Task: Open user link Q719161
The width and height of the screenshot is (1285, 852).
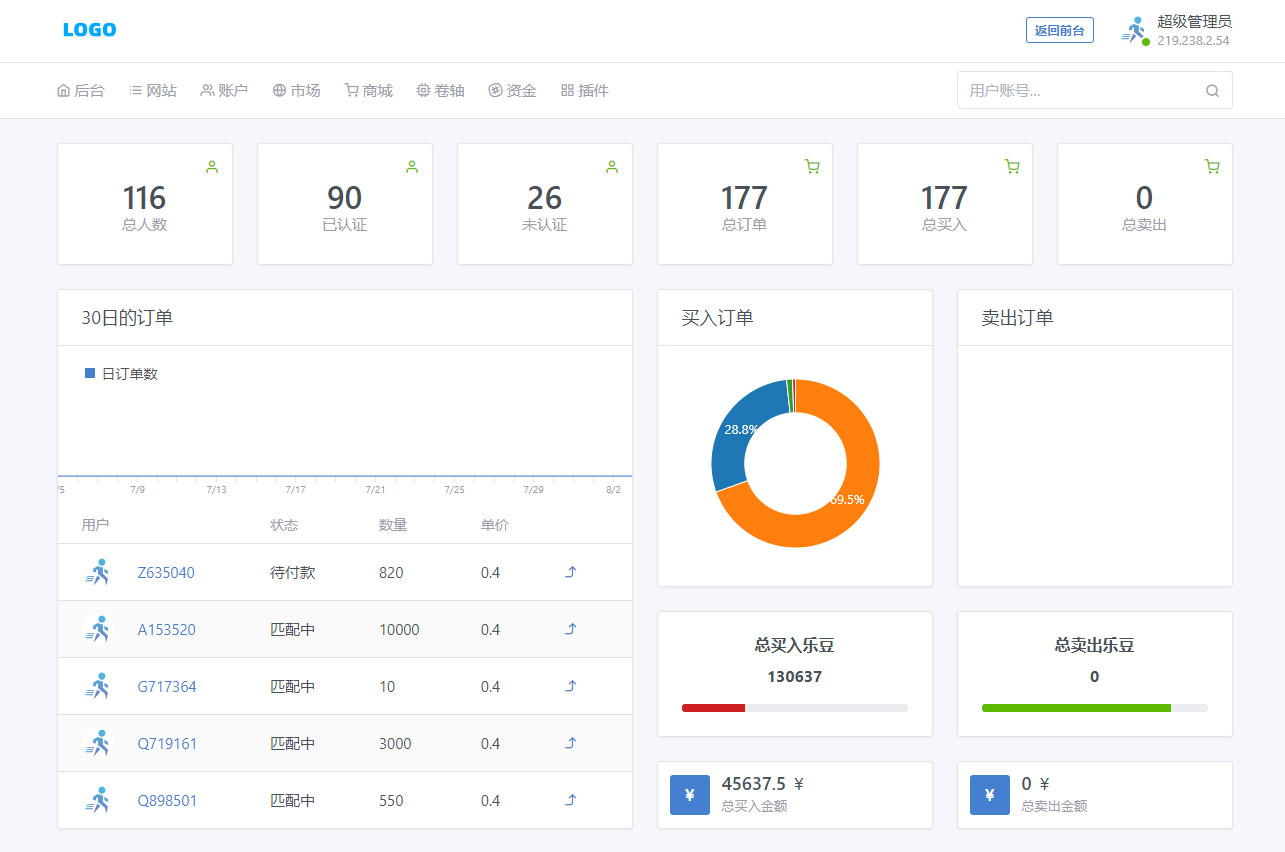Action: click(x=167, y=744)
